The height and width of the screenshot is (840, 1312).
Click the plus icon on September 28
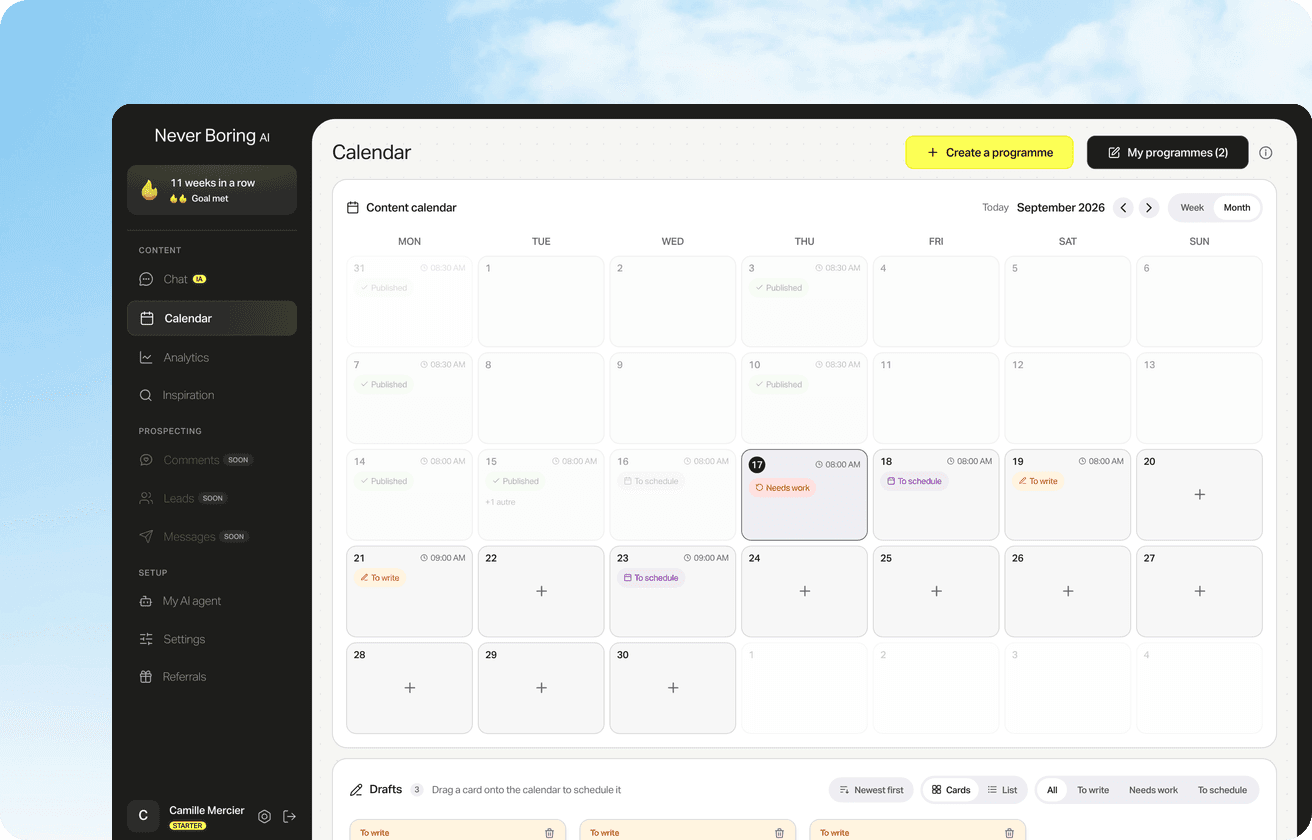pos(410,688)
